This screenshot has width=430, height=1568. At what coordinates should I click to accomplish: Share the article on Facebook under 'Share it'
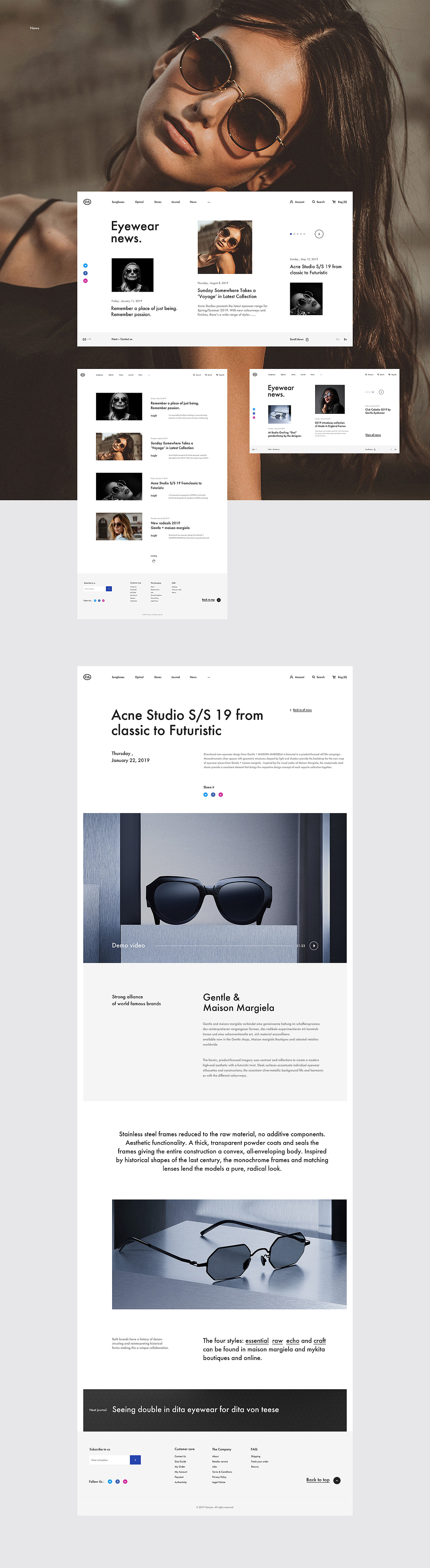[213, 794]
